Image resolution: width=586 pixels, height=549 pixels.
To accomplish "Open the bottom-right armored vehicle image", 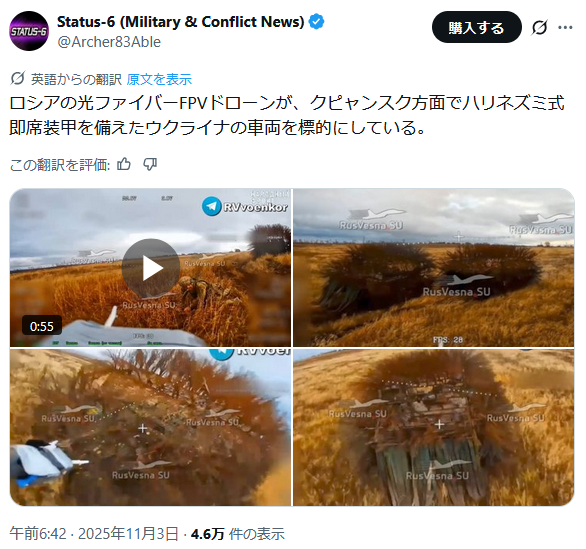I will (434, 427).
